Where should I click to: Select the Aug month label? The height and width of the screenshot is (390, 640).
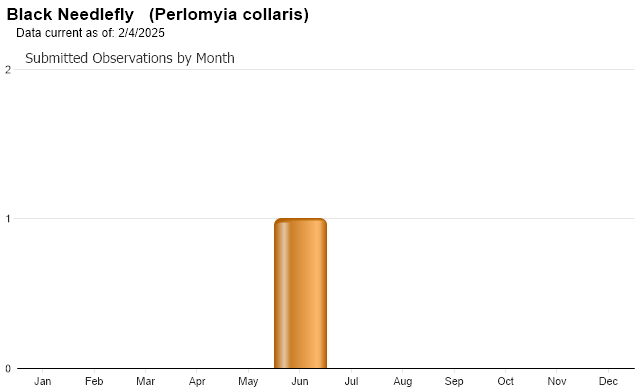coord(402,381)
